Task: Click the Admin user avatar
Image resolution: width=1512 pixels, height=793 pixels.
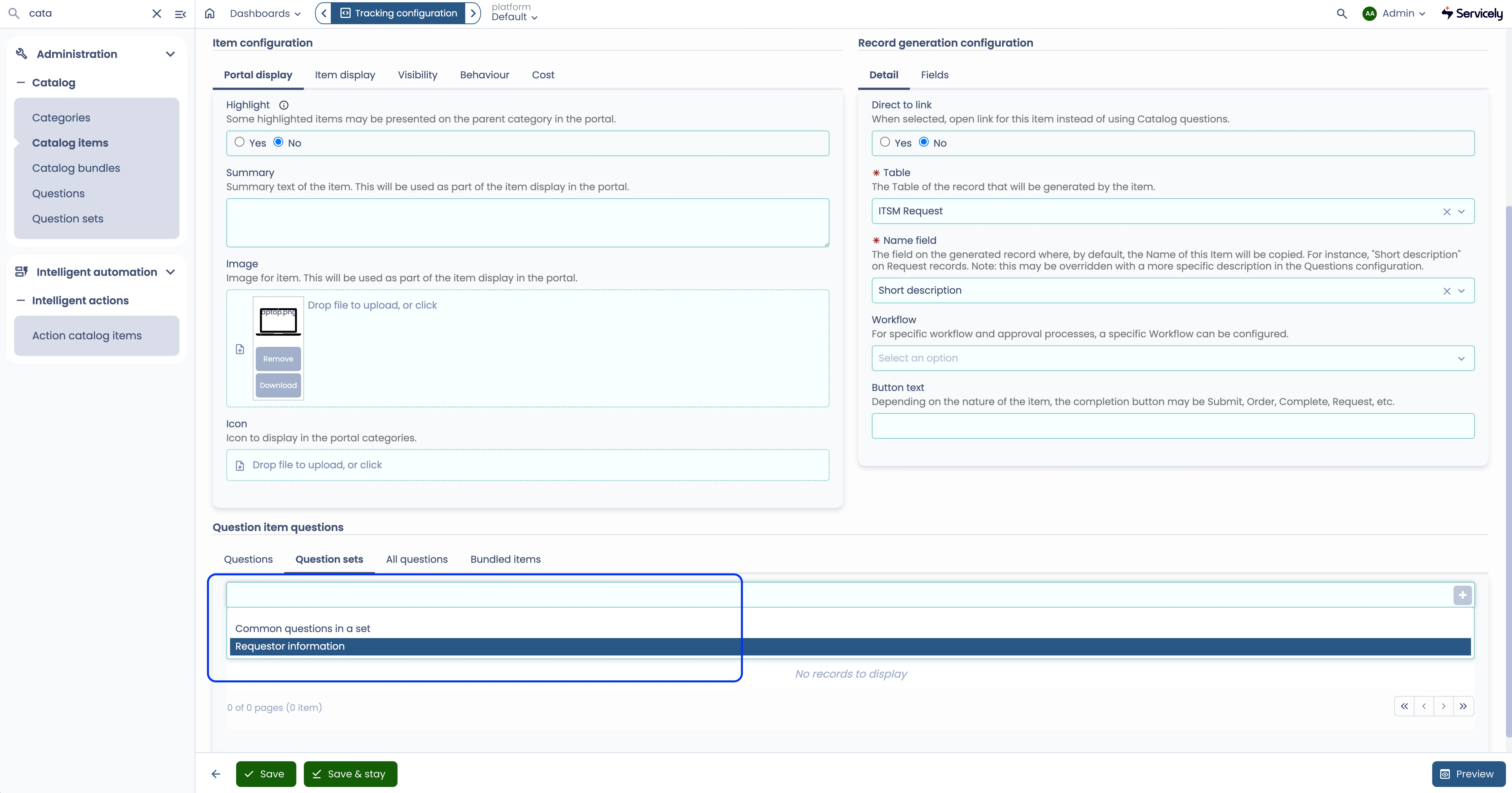Action: [x=1369, y=14]
